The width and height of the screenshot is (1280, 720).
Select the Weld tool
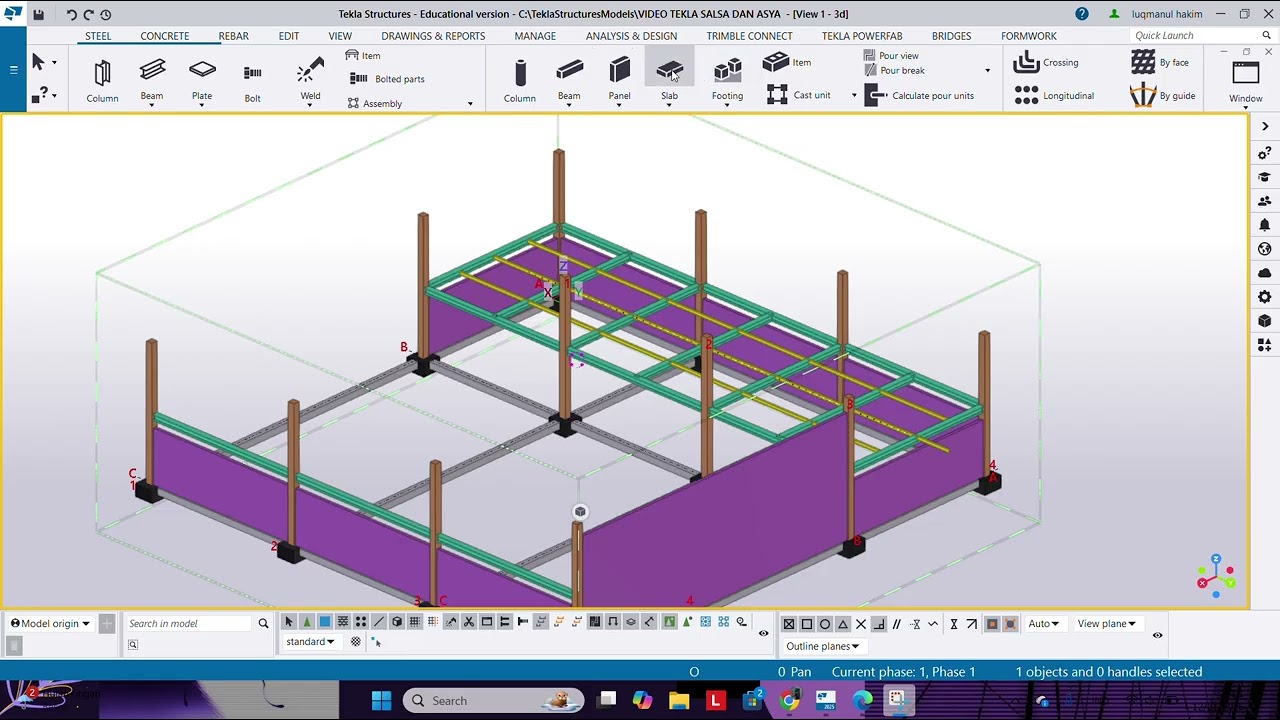[310, 78]
